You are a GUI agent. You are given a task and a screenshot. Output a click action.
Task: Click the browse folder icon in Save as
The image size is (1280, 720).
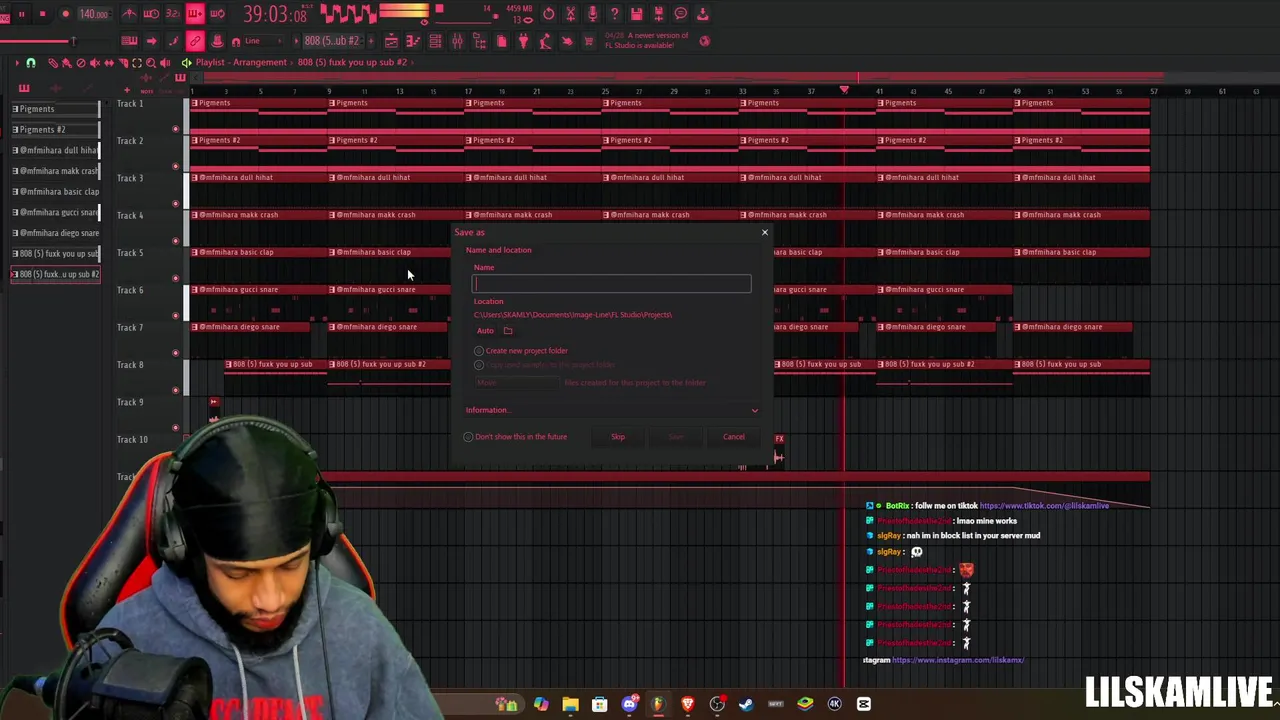(x=508, y=331)
